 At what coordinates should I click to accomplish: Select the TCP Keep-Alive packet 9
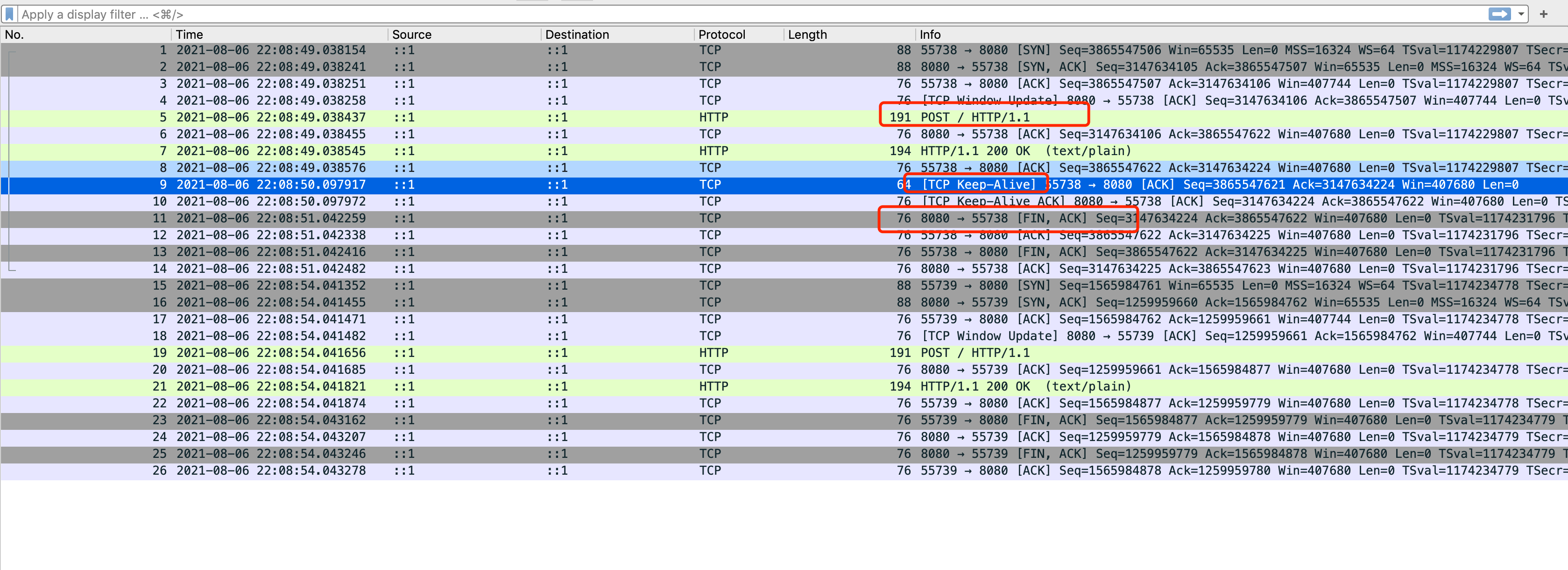[979, 185]
